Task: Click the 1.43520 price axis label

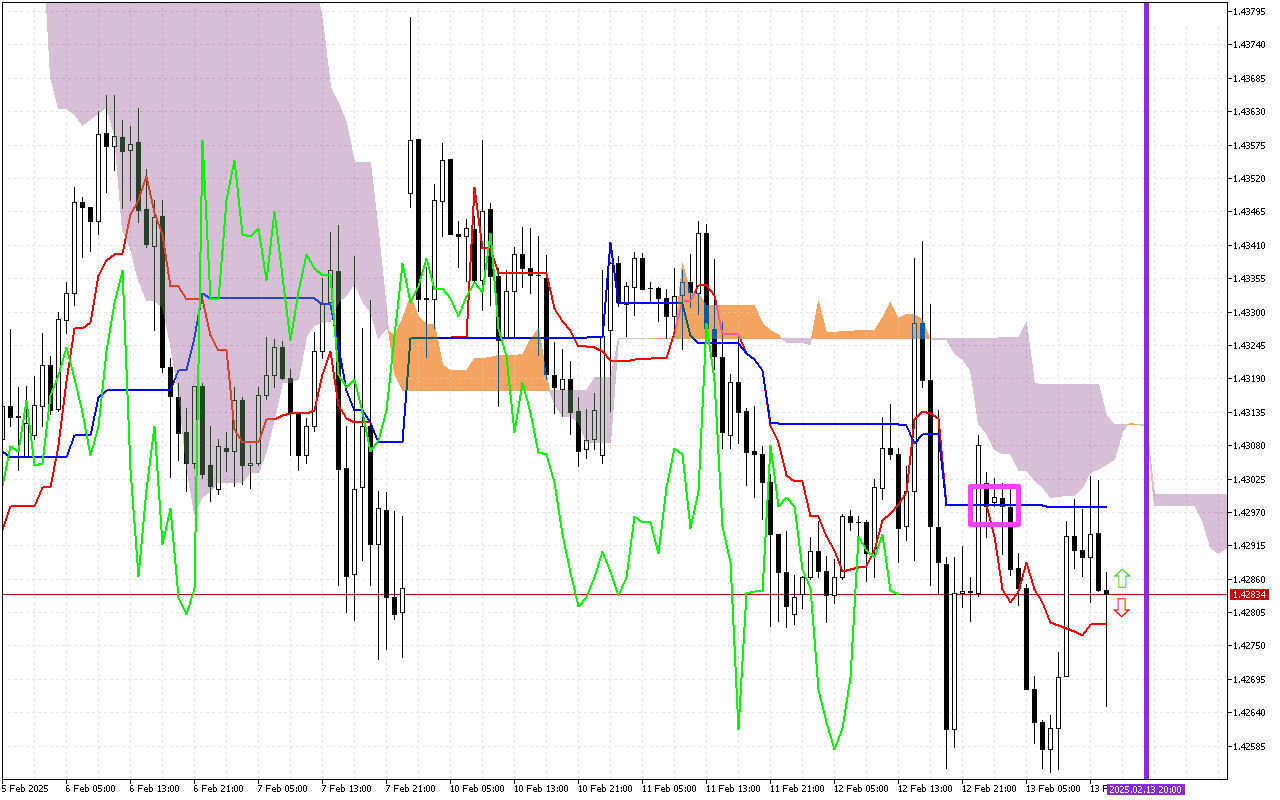Action: click(x=1249, y=179)
